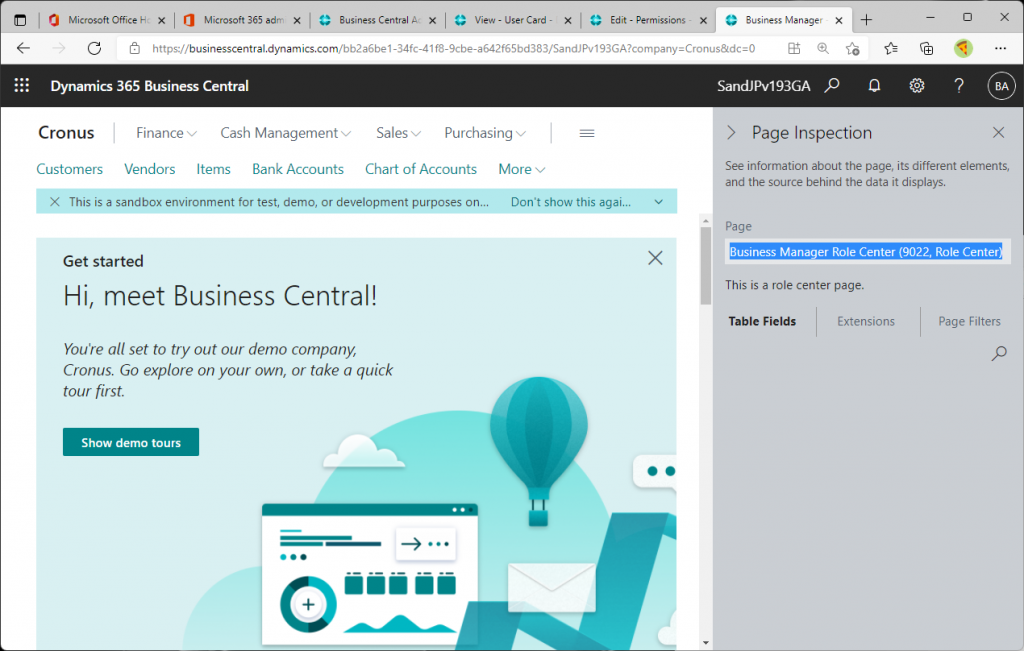1024x651 pixels.
Task: Close the Business Central Admin tab
Action: (432, 20)
